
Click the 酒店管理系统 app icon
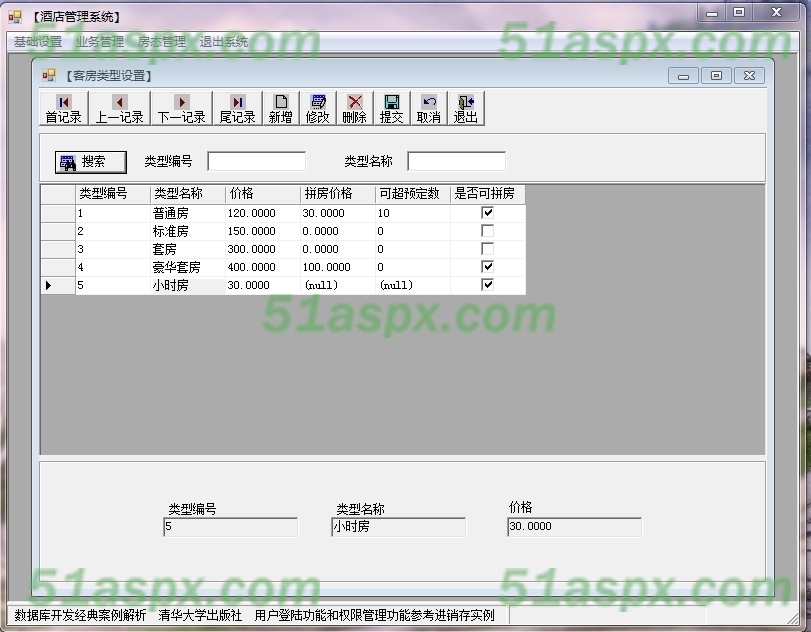(15, 17)
